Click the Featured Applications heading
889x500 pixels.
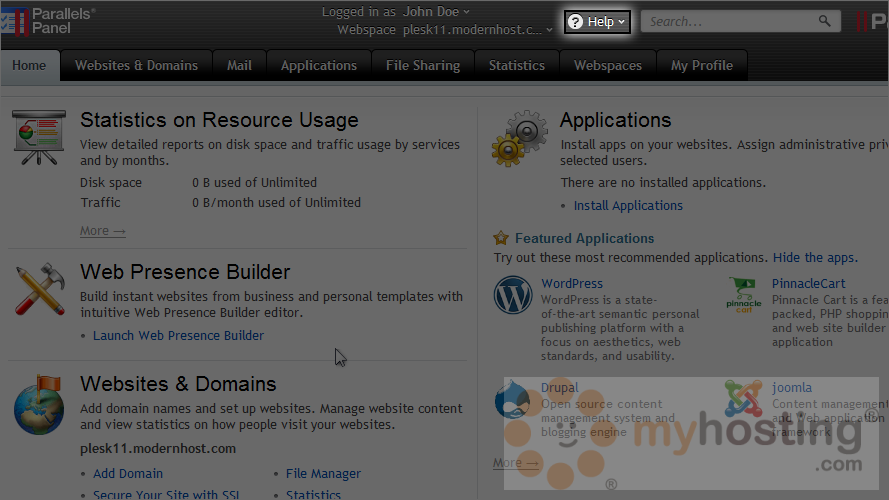tap(585, 239)
